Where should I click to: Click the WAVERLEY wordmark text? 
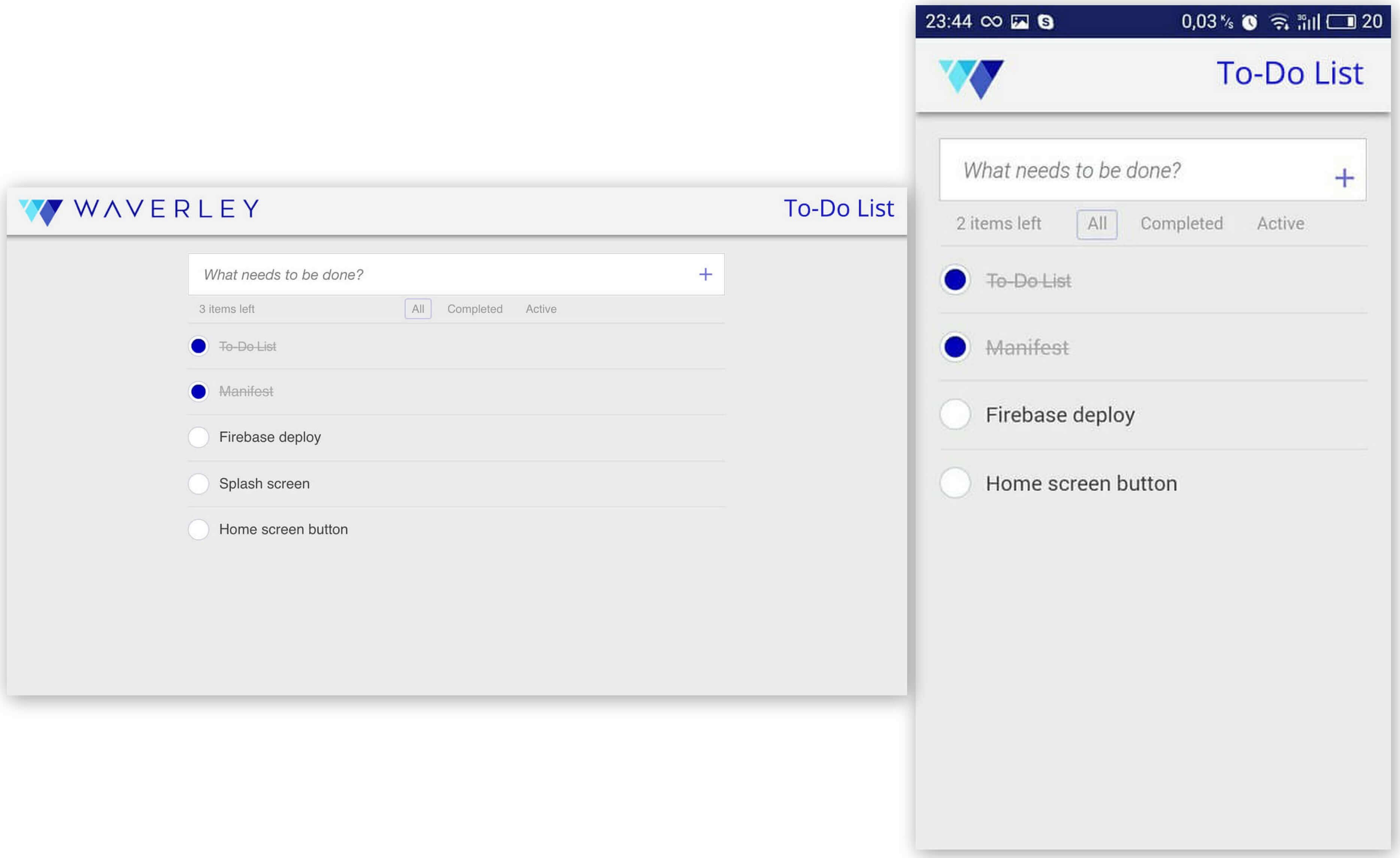click(x=167, y=209)
